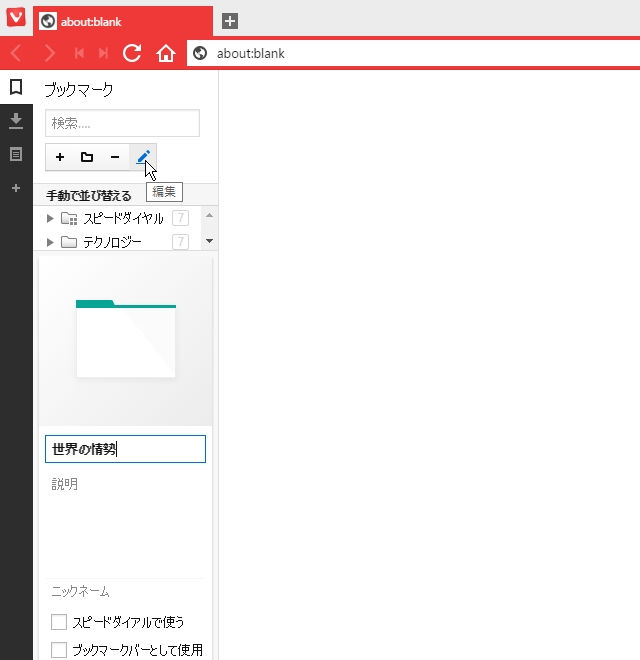This screenshot has width=640, height=660.
Task: Click the fast forward navigation button
Action: tap(103, 53)
